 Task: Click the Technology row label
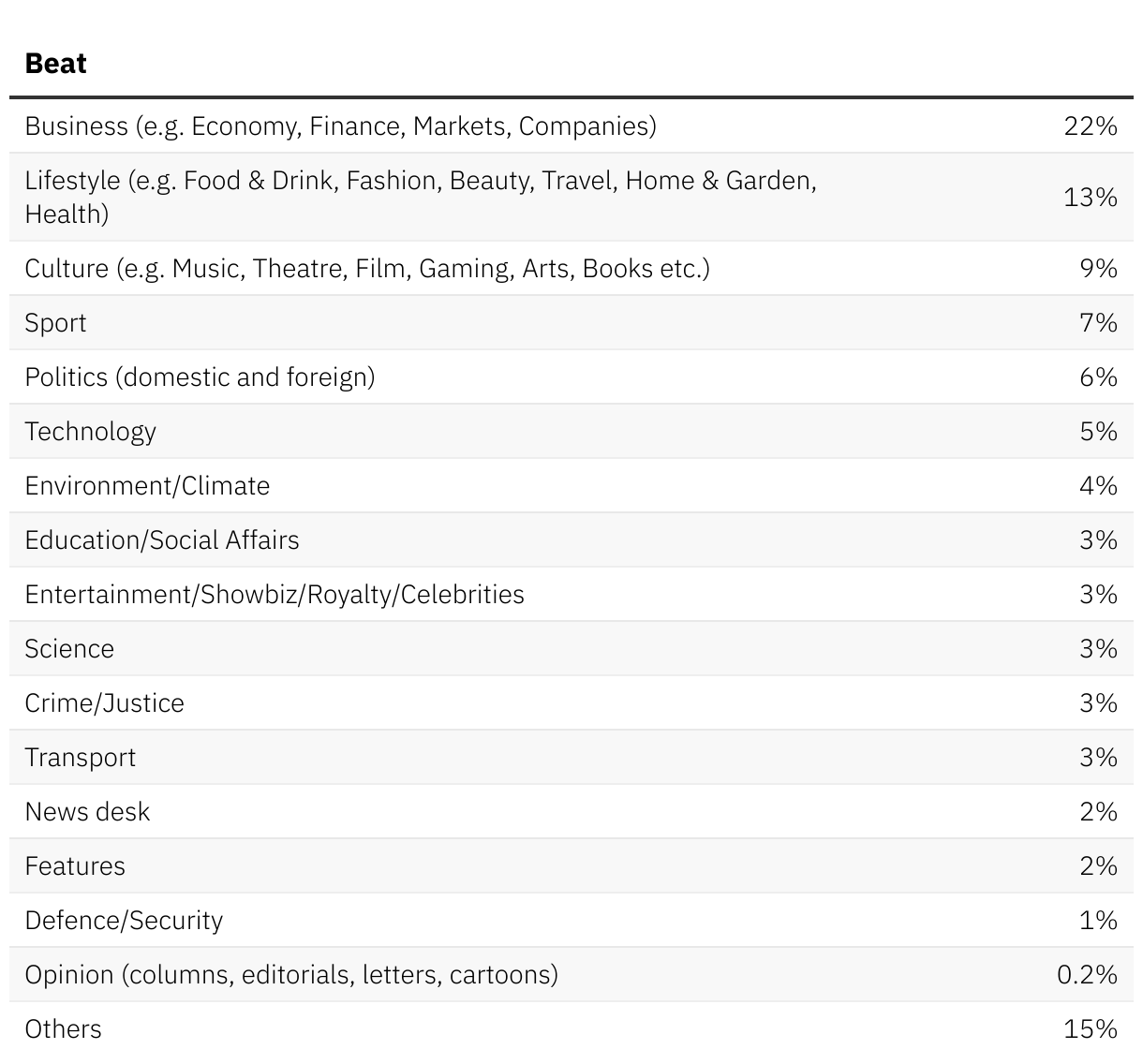tap(90, 432)
